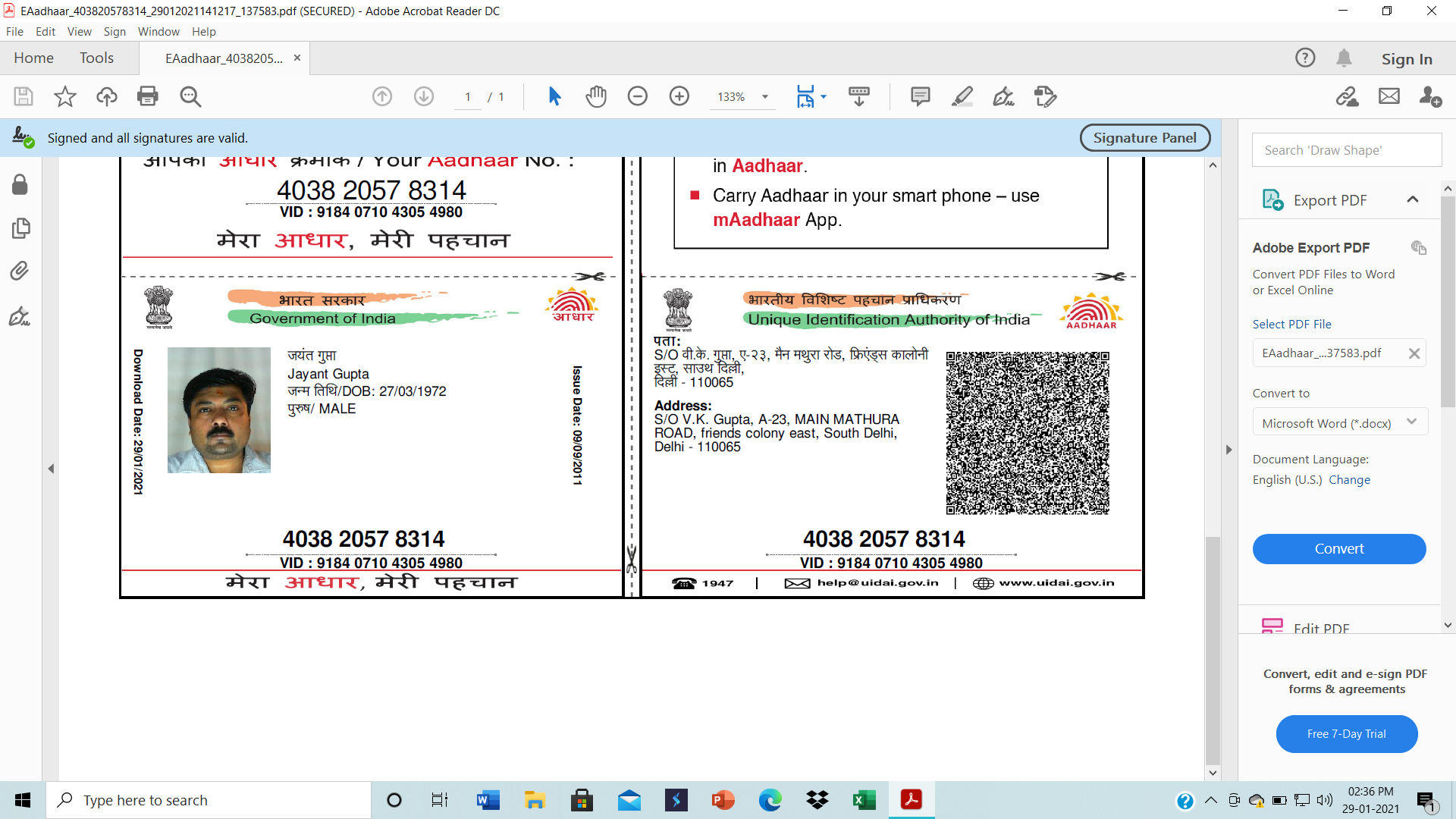Activate the Hand pan tool
This screenshot has width=1456, height=819.
click(596, 96)
